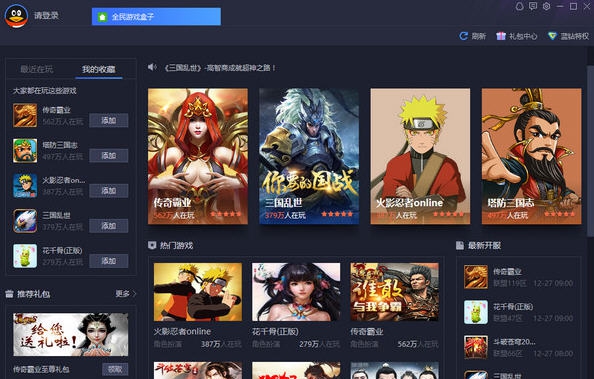Image resolution: width=594 pixels, height=379 pixels.
Task: Switch to the 最近在玩 tab
Action: (37, 69)
